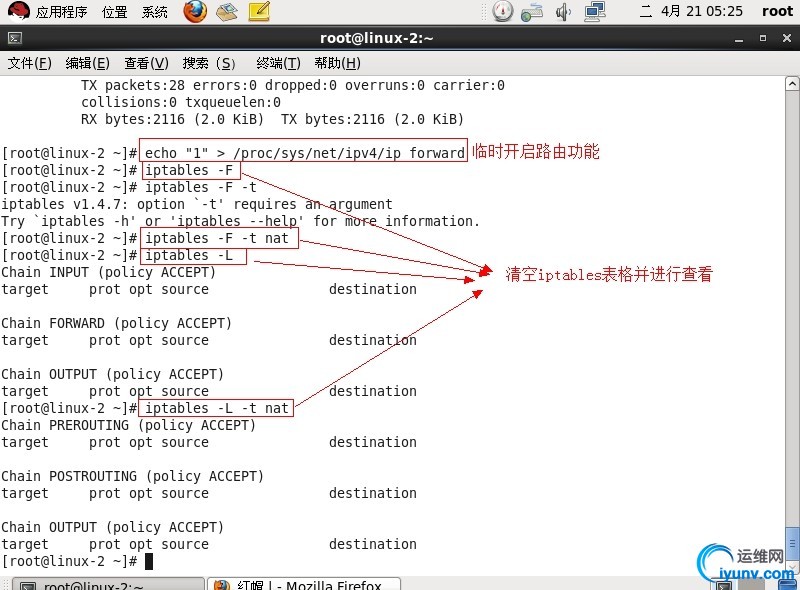Switch to root@linux-2 taskbar window button
This screenshot has height=590, width=800.
coord(108,584)
